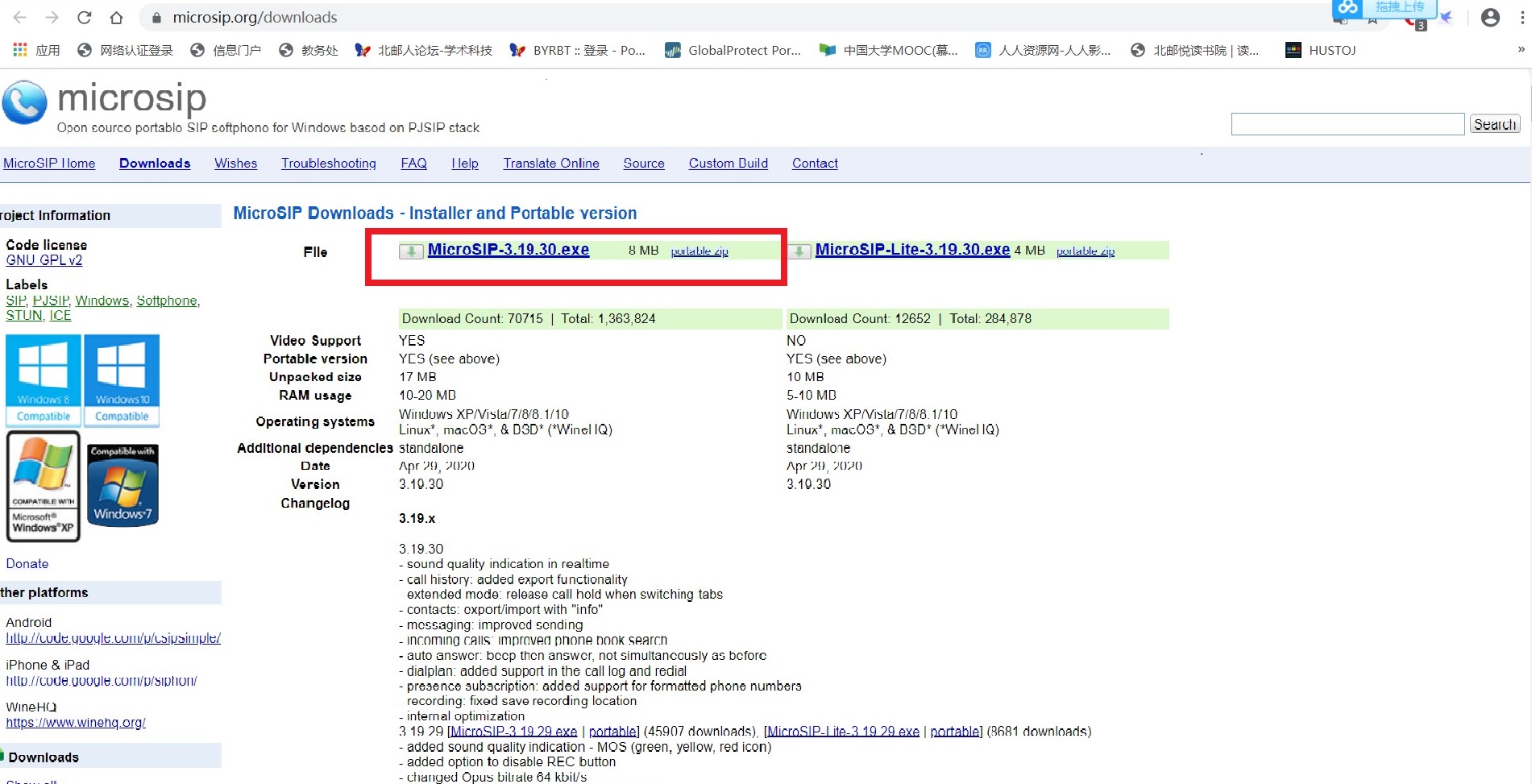Open the HUSTOJ bookmark
Image resolution: width=1532 pixels, height=784 pixels.
[x=1320, y=50]
